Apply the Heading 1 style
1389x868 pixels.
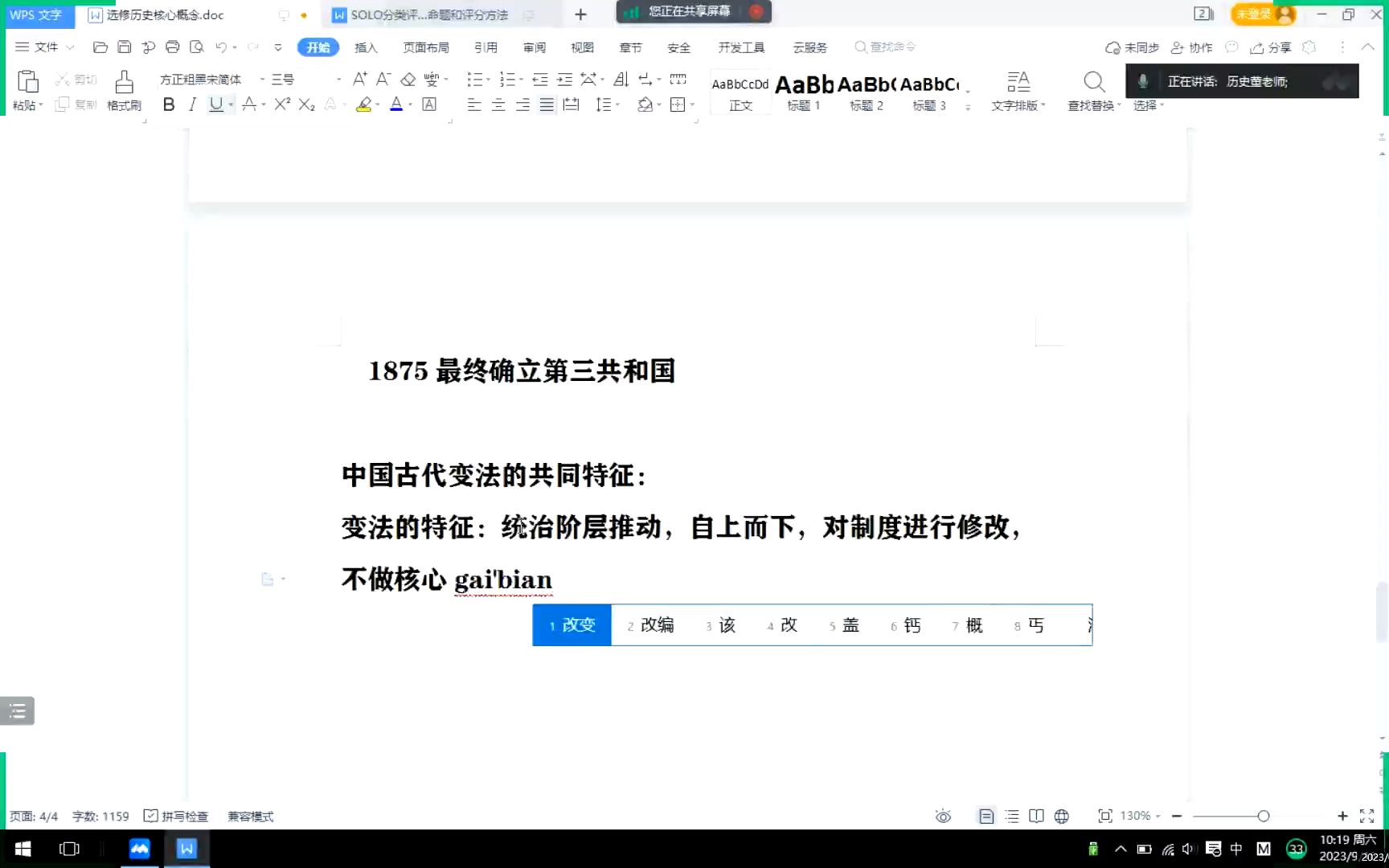pos(804,92)
